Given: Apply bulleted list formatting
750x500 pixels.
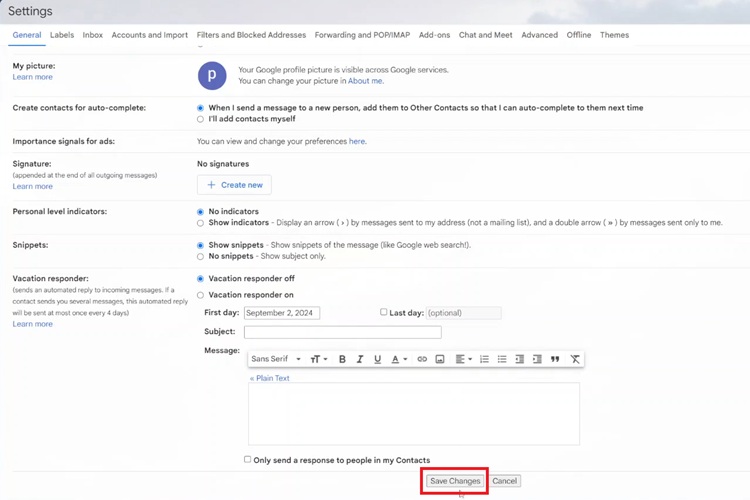Looking at the screenshot, I should pos(502,359).
